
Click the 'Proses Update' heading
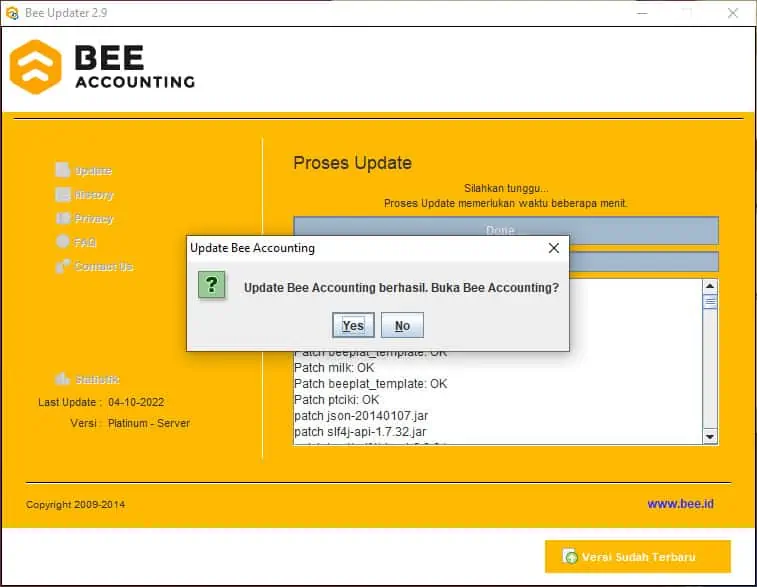pyautogui.click(x=352, y=163)
